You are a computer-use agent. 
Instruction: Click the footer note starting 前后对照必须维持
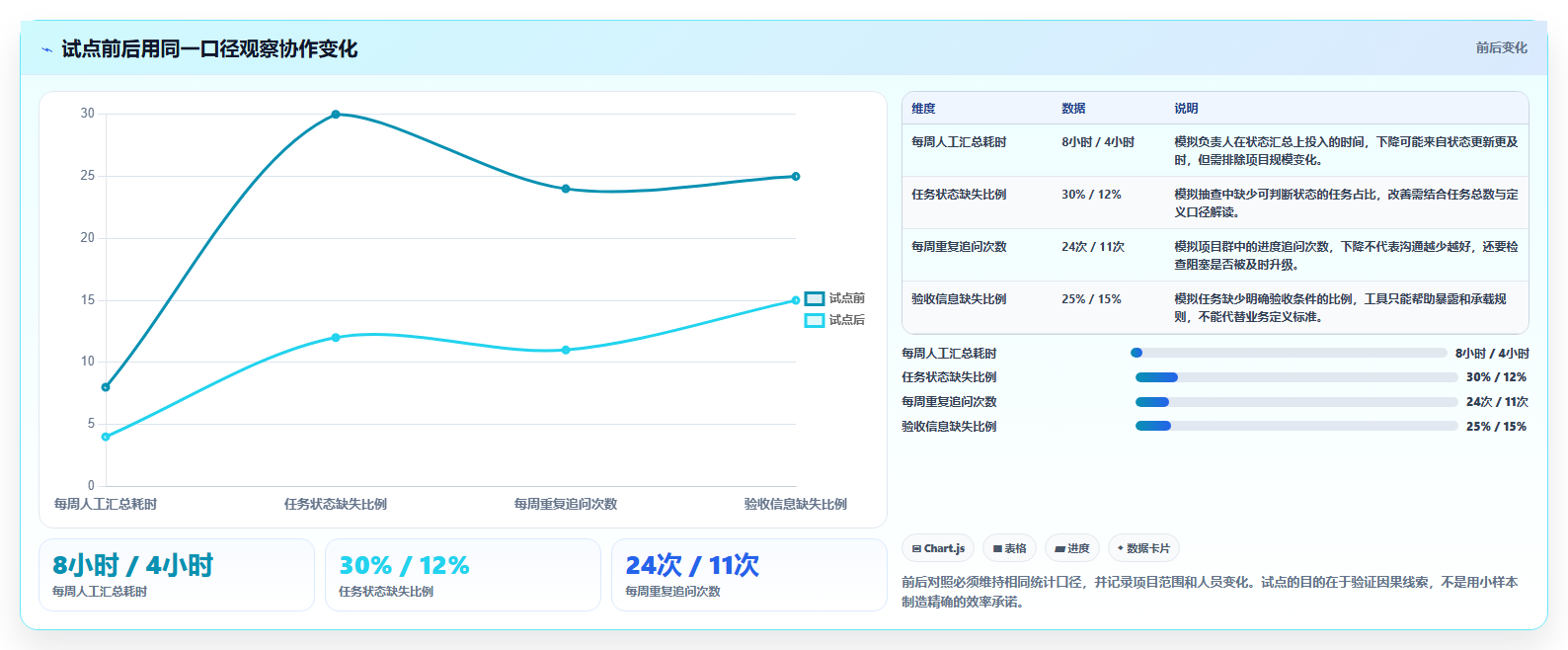point(1210,592)
